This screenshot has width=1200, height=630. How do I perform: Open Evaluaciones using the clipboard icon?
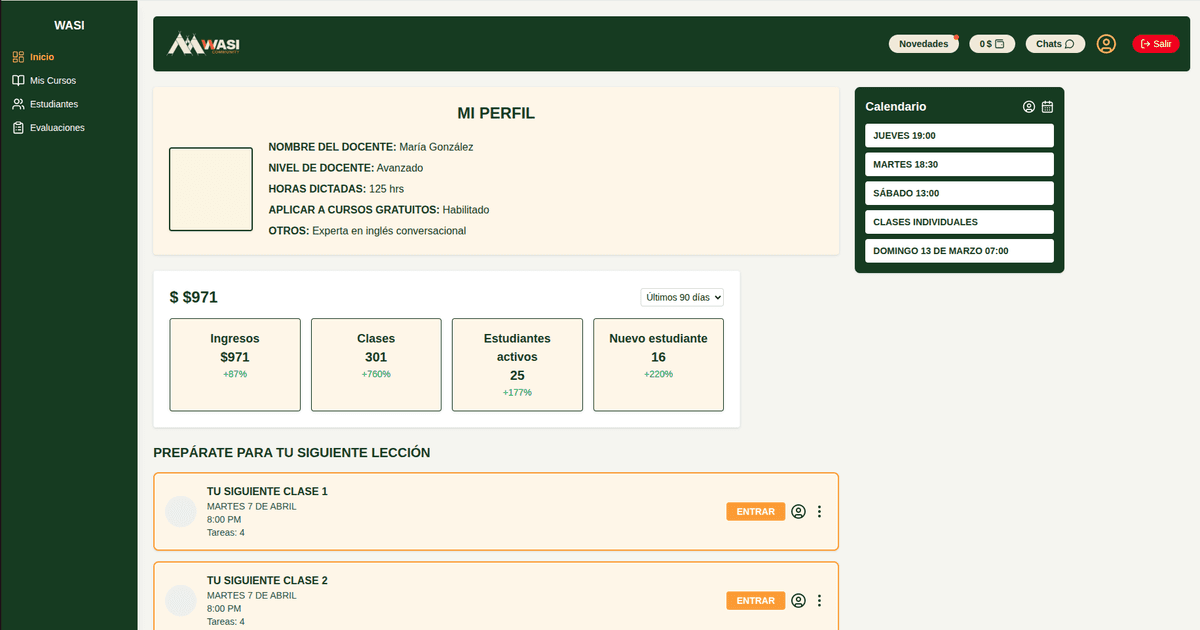(x=18, y=127)
